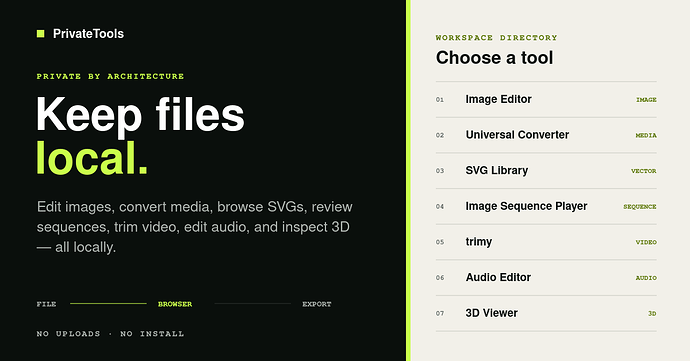Click the AUDIO category tag
690x361 pixels.
click(646, 278)
